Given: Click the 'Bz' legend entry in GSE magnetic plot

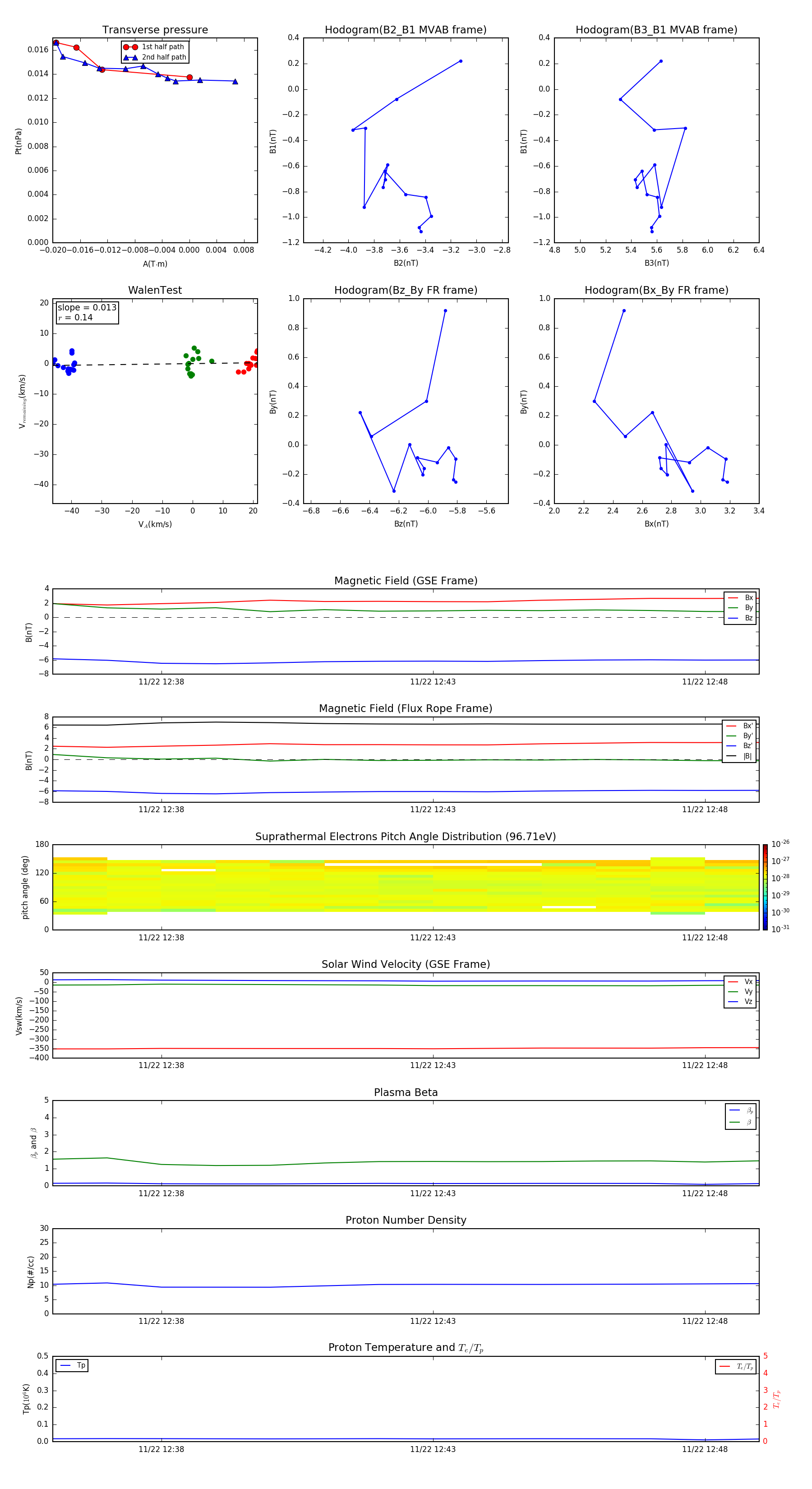Looking at the screenshot, I should [x=741, y=618].
